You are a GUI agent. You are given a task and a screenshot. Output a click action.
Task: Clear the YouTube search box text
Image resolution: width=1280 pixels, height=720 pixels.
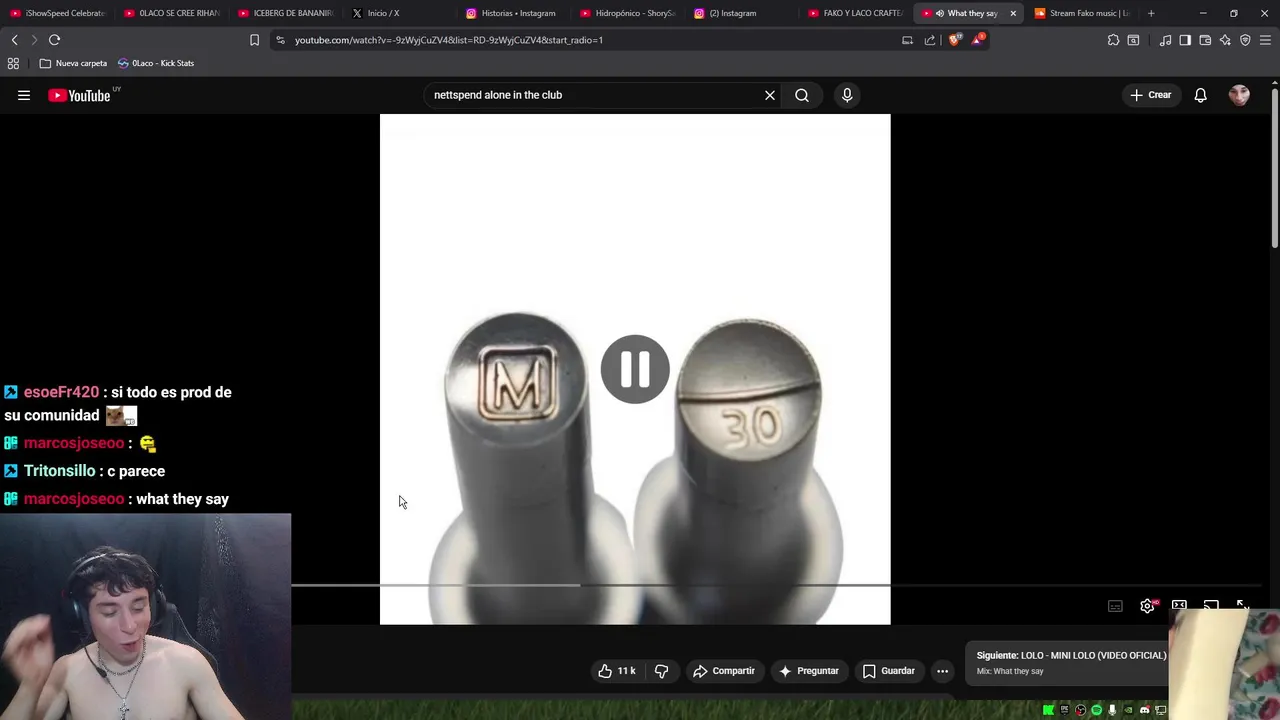(x=770, y=95)
